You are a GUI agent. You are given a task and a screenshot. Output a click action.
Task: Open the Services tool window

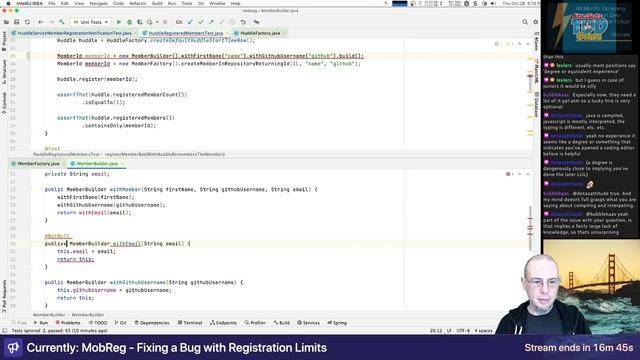click(x=309, y=323)
